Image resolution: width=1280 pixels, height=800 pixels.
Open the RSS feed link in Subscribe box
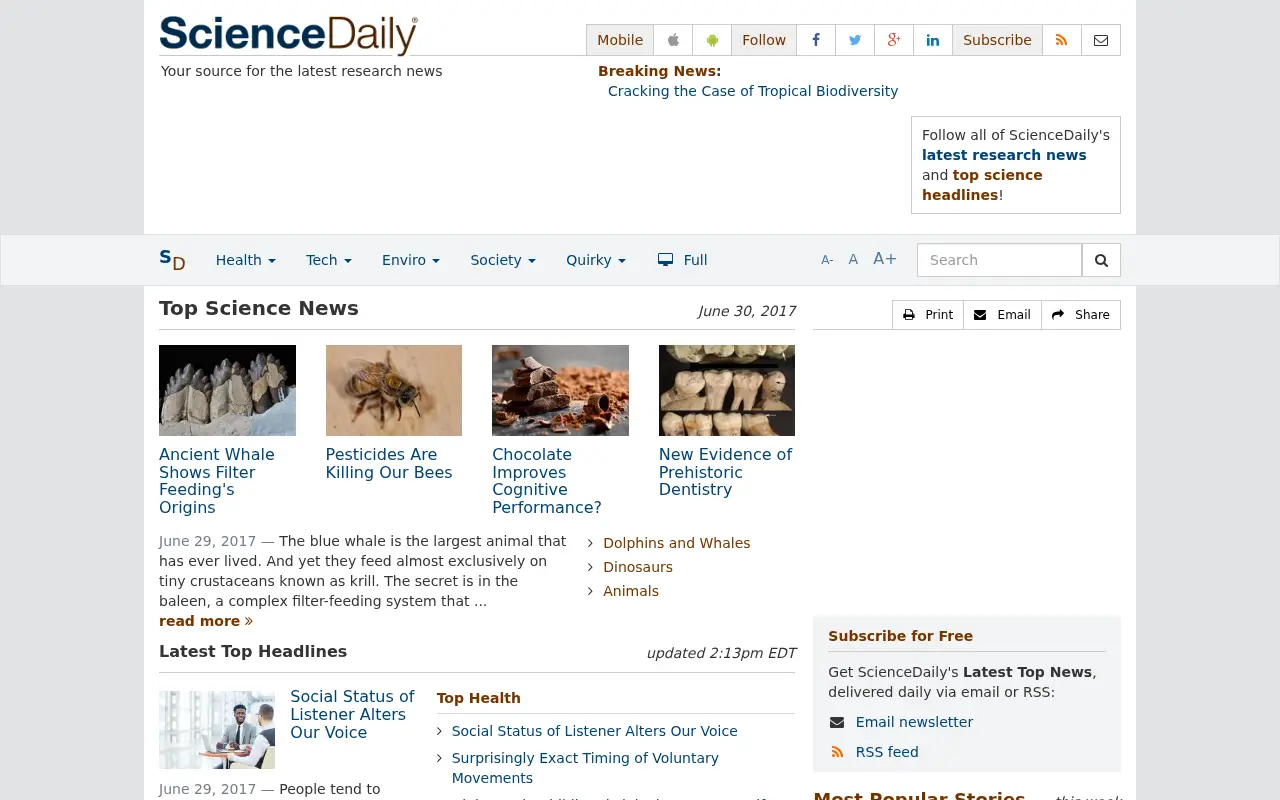coord(887,752)
